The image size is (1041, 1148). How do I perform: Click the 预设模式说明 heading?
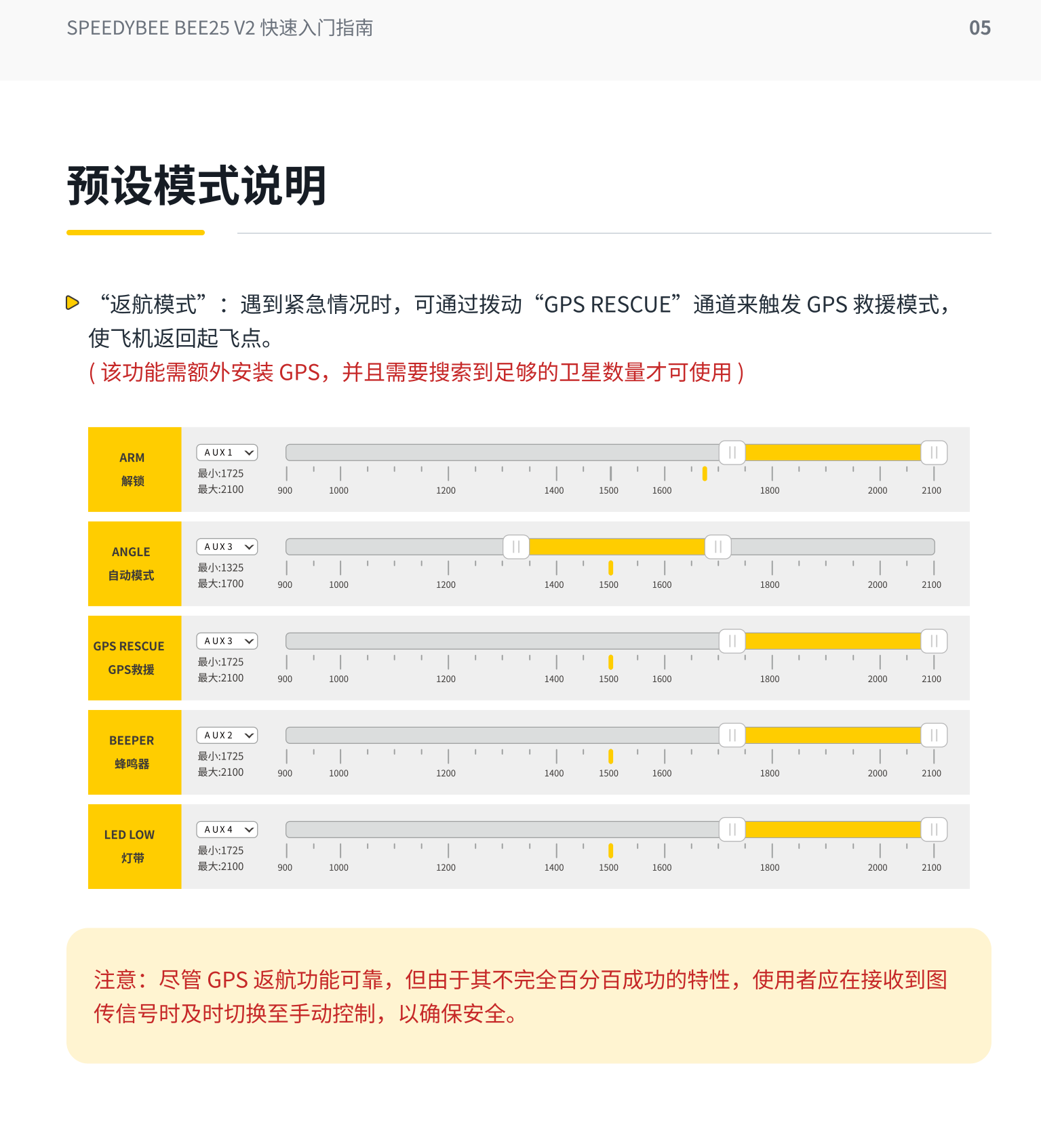click(x=197, y=185)
